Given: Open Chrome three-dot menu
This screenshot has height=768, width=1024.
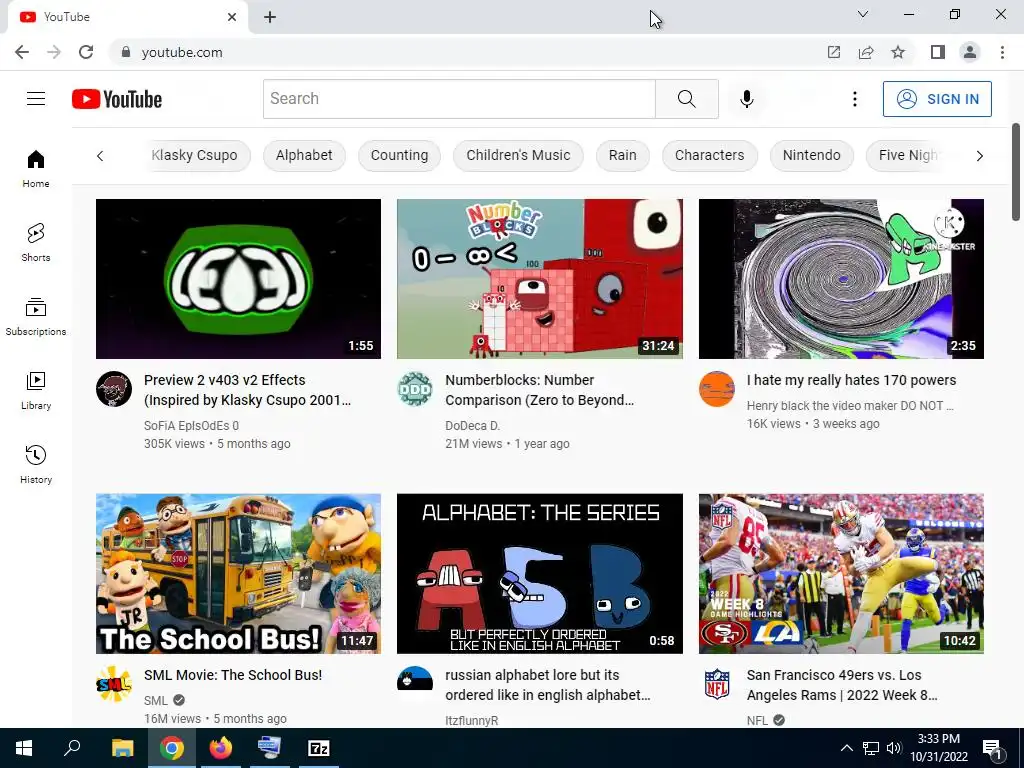Looking at the screenshot, I should tap(1002, 52).
